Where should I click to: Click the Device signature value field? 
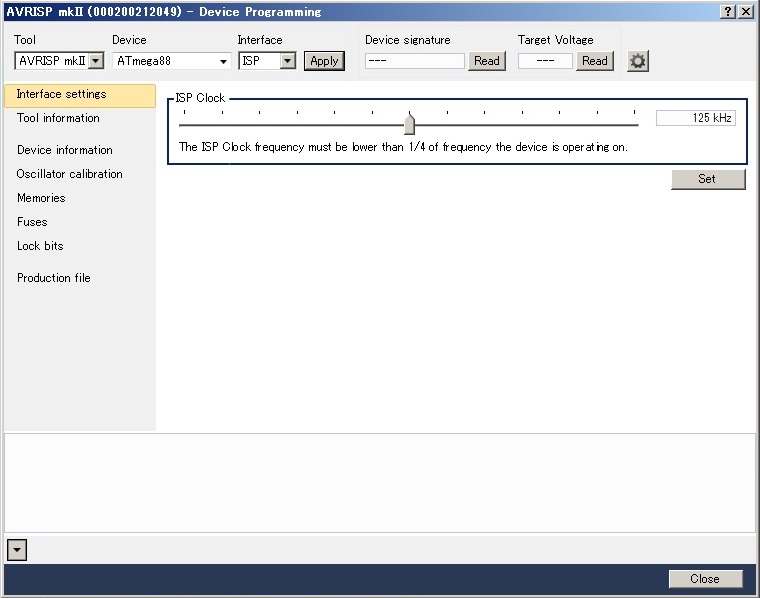click(x=414, y=61)
